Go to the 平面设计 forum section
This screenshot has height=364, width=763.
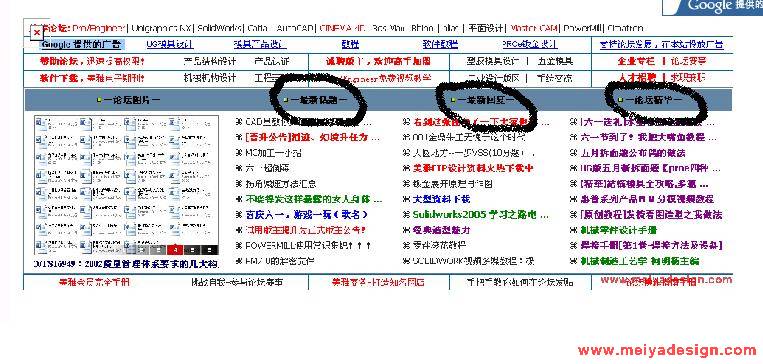tap(486, 28)
